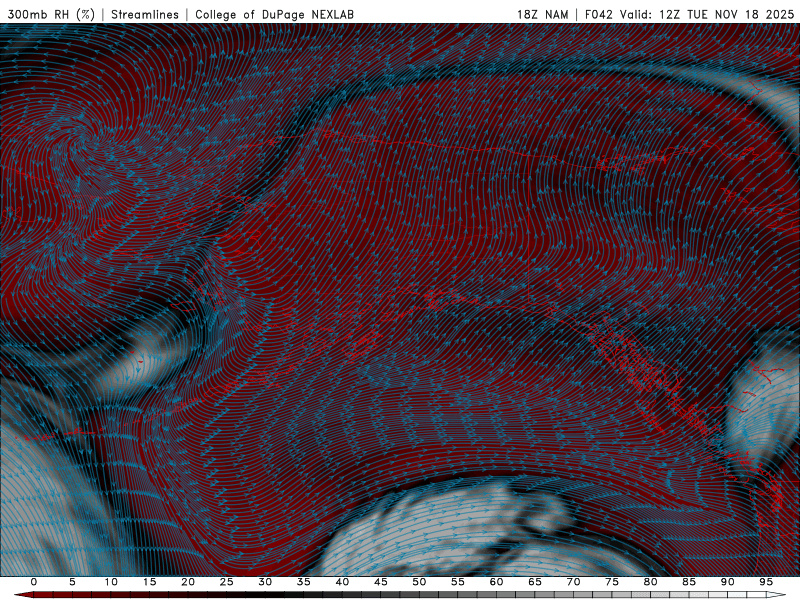Click the 60 value on the color scale
Image resolution: width=800 pixels, height=600 pixels.
tap(496, 582)
